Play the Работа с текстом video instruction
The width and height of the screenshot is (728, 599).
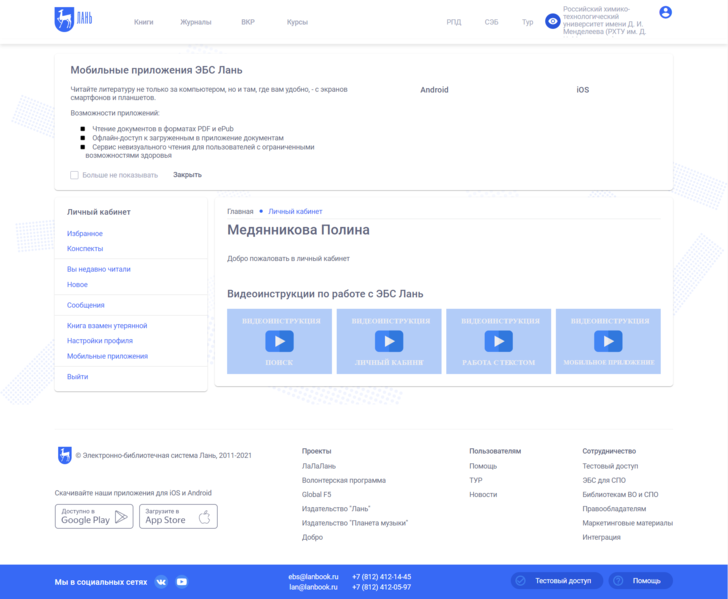[x=499, y=341]
